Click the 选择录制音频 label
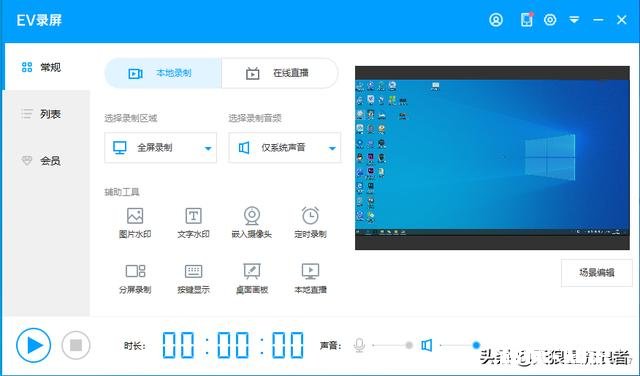Viewport: 640px width, 376px height. point(255,118)
